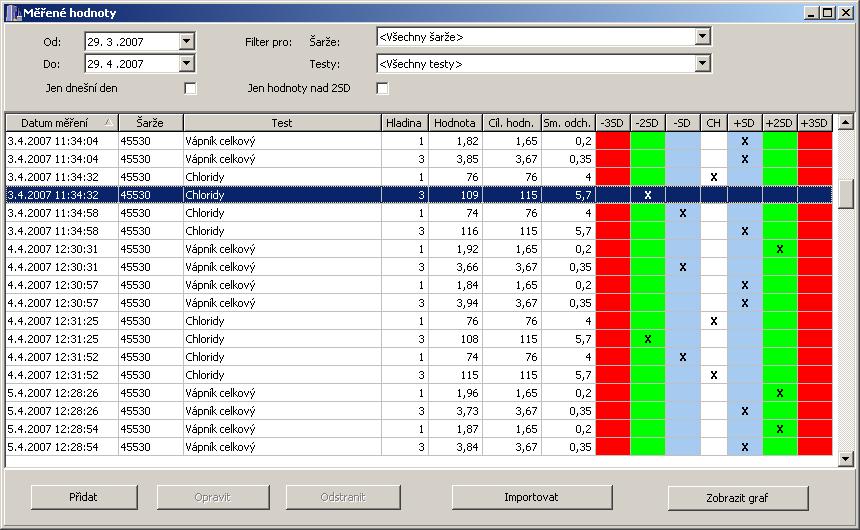Viewport: 860px width, 530px height.
Task: Click value 108 in Hodnota column
Action: click(x=469, y=339)
